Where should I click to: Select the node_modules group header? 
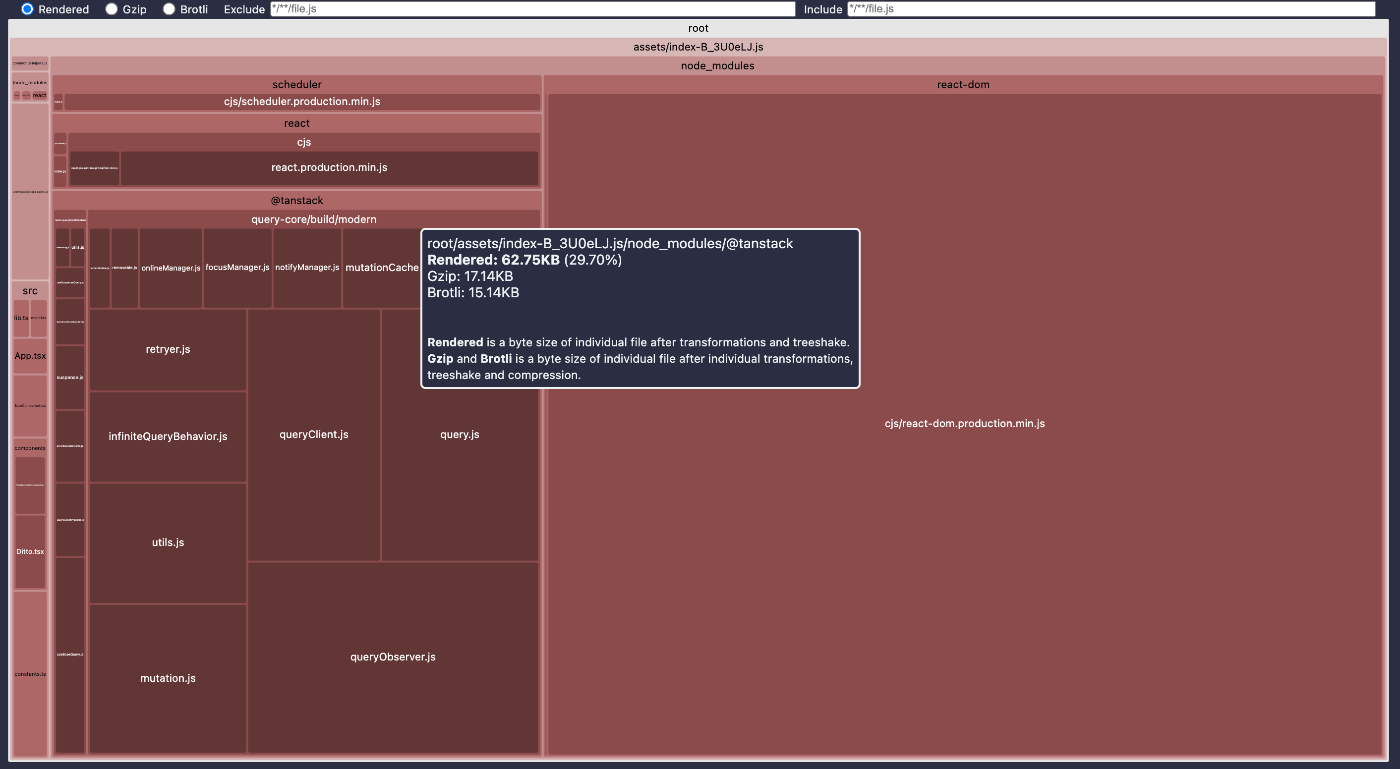[717, 66]
